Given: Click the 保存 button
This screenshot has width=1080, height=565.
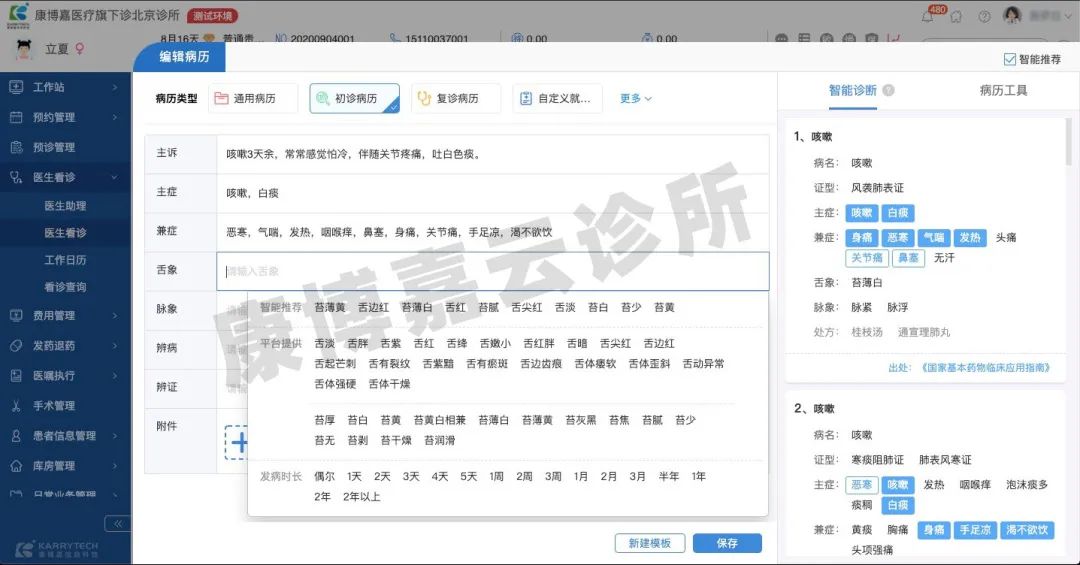Looking at the screenshot, I should 727,543.
